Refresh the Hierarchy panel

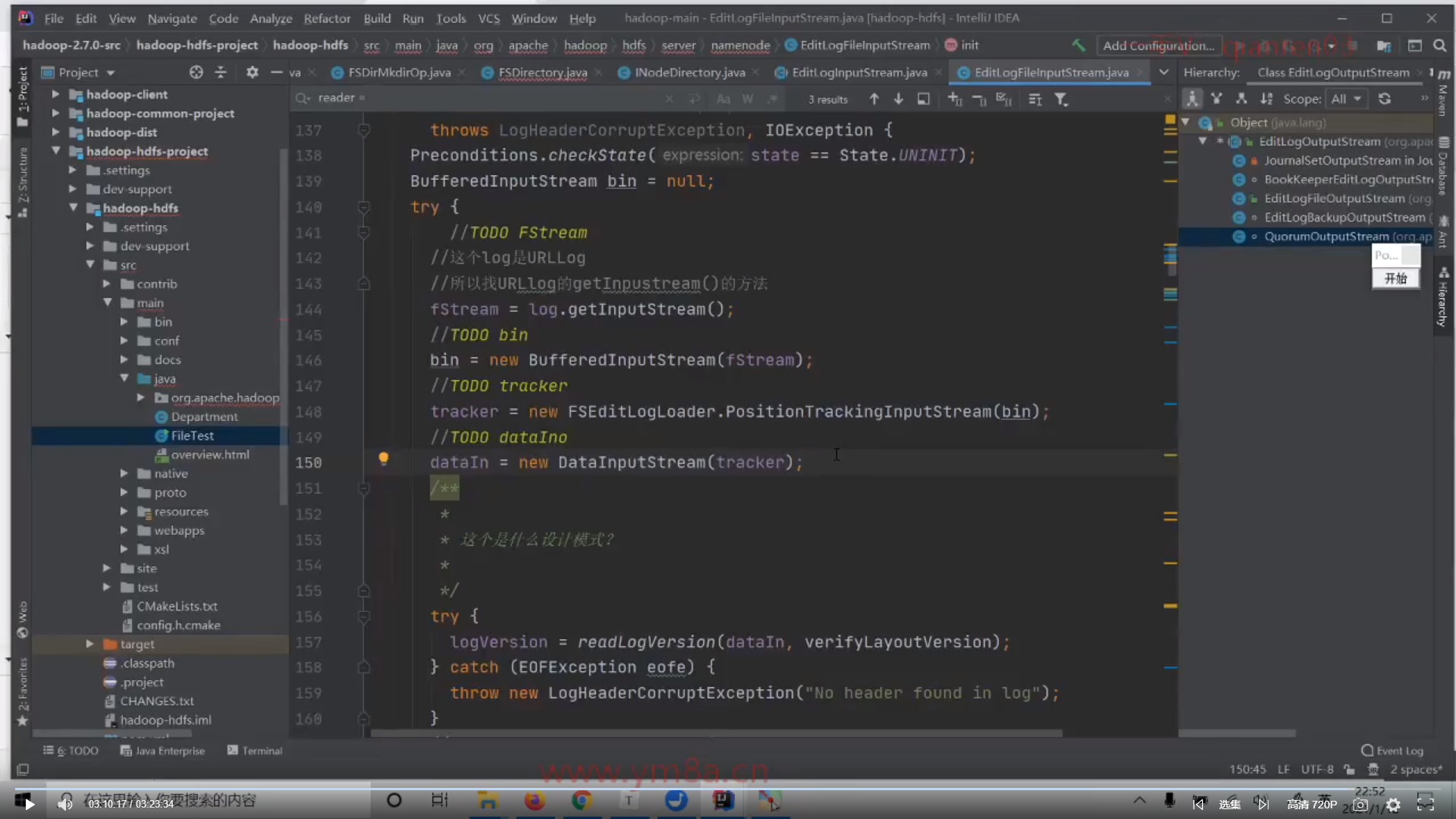[1384, 99]
